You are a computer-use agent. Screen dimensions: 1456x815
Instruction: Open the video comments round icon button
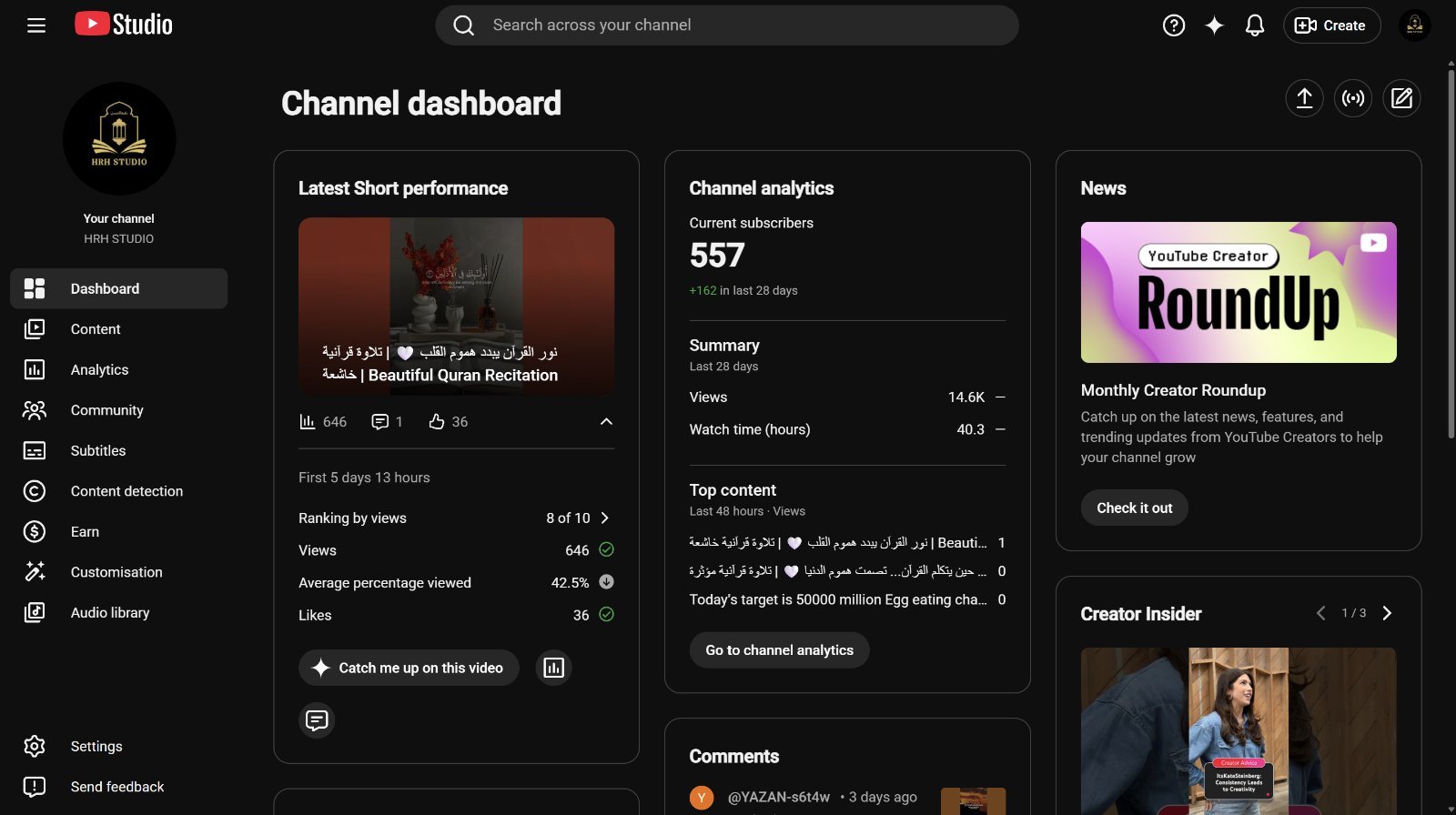click(x=317, y=720)
